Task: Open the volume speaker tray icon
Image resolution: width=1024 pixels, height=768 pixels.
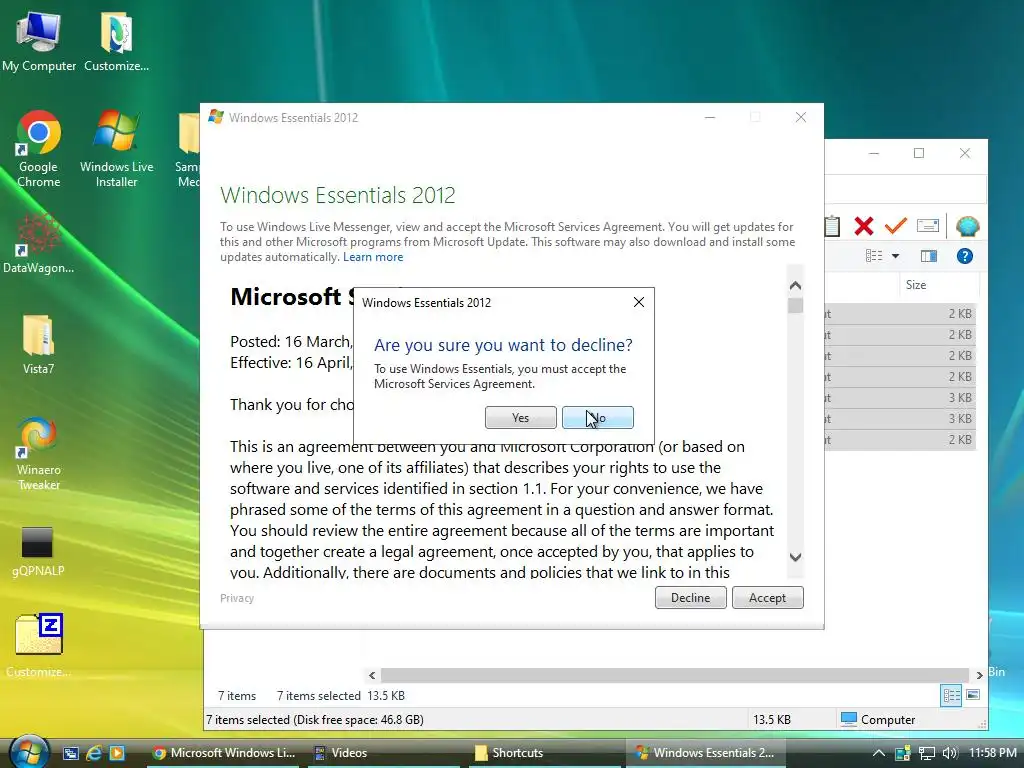Action: coord(950,753)
